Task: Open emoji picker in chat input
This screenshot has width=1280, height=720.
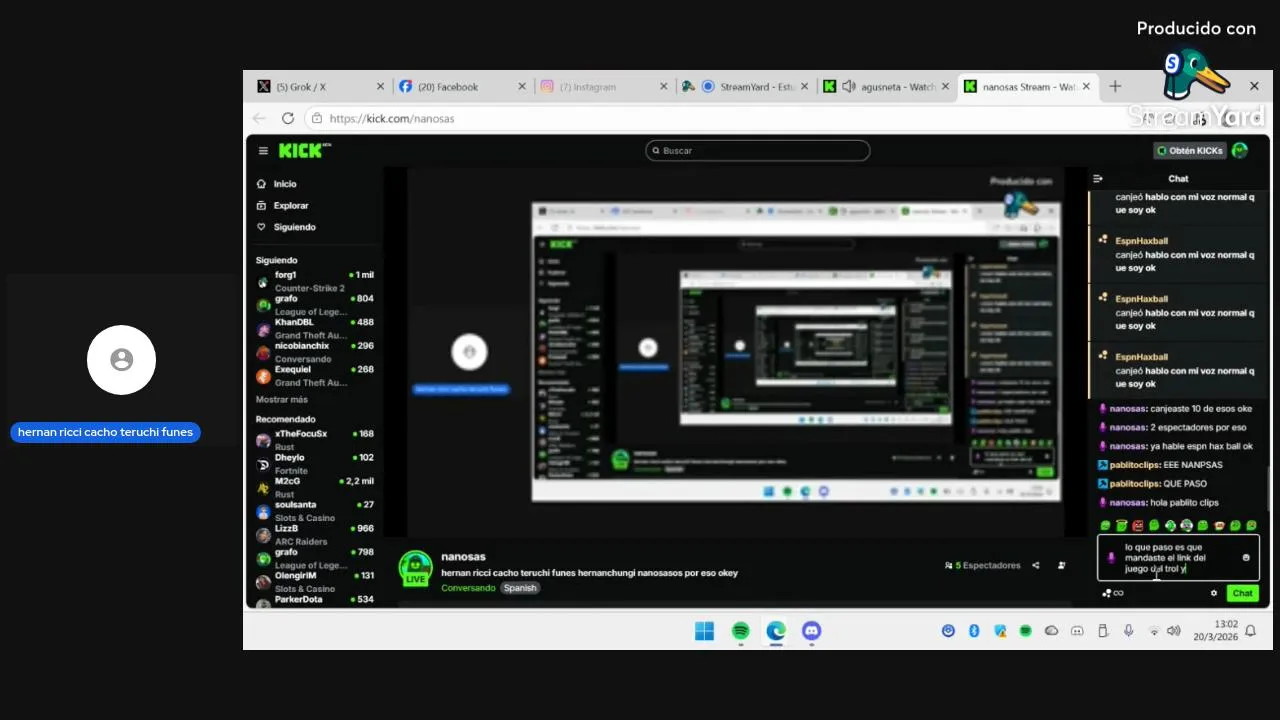Action: pyautogui.click(x=1246, y=558)
